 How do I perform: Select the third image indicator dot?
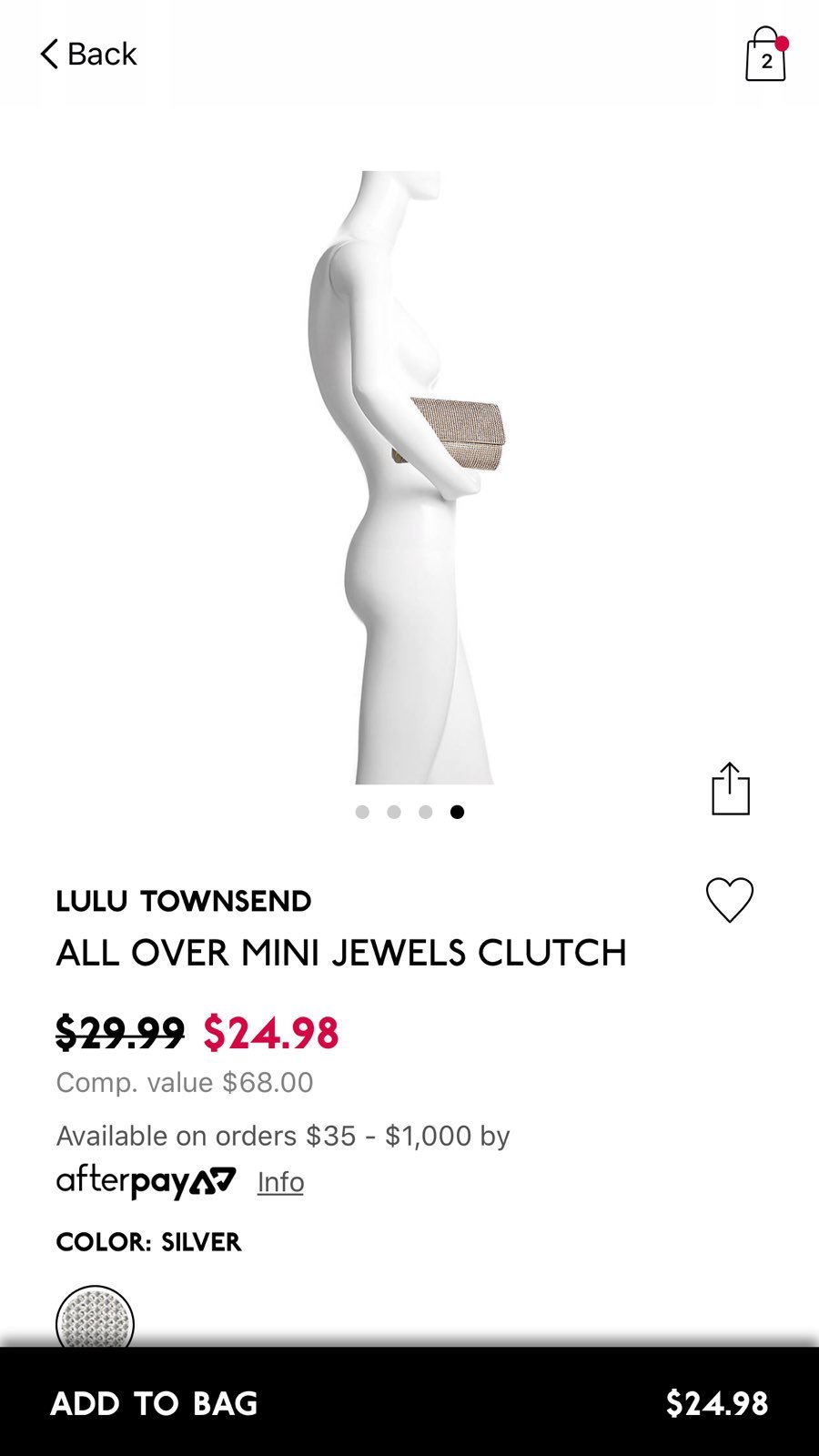pos(425,812)
